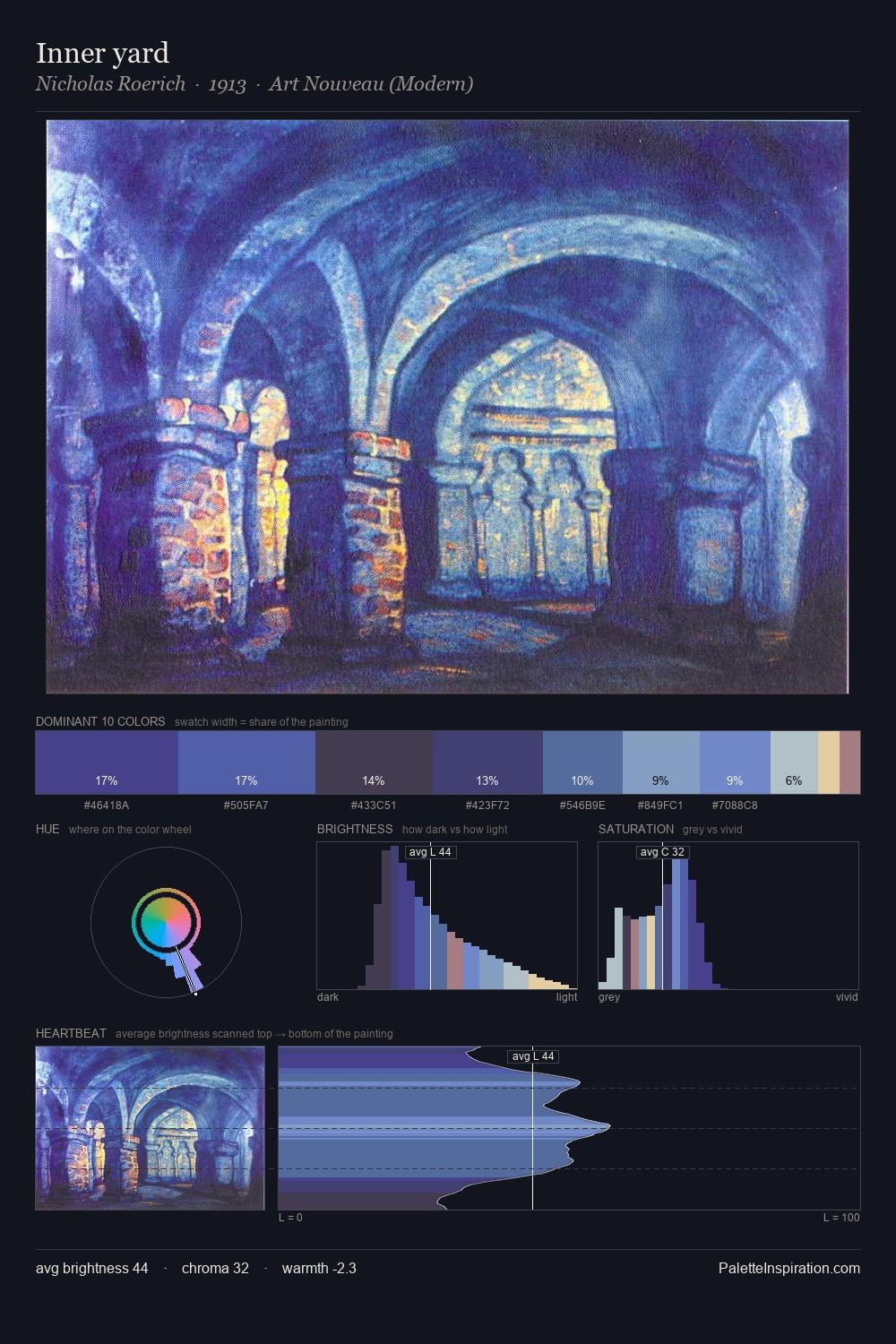Click the 'vivid' axis label
The height and width of the screenshot is (1344, 896).
(847, 997)
